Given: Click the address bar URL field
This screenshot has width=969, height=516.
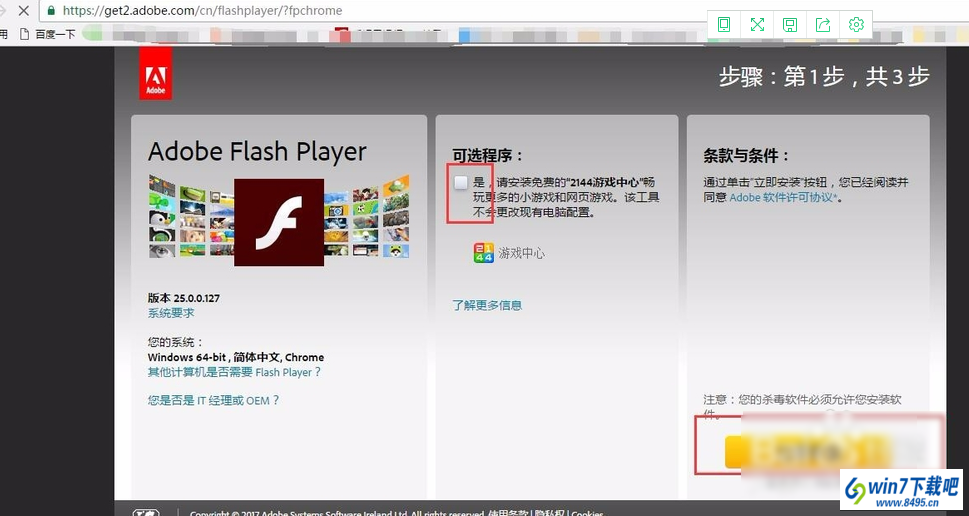Looking at the screenshot, I should coord(371,11).
